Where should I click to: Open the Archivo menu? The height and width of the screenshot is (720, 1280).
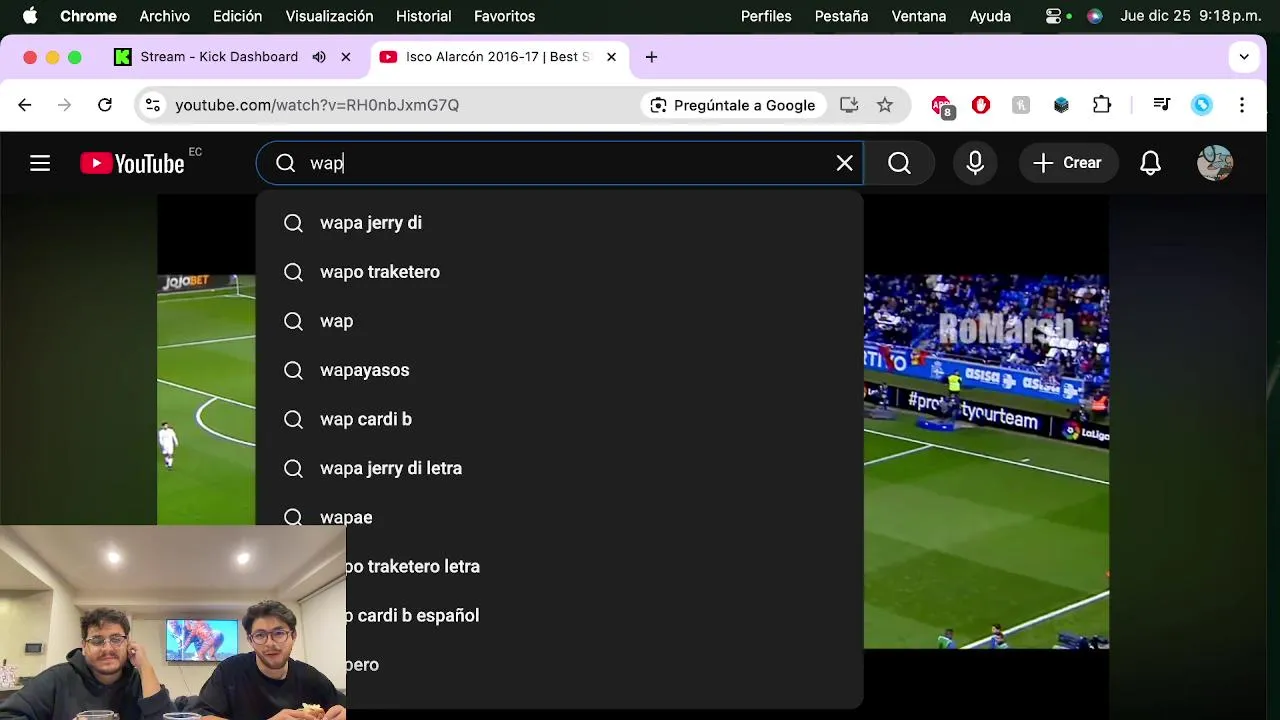click(x=164, y=16)
